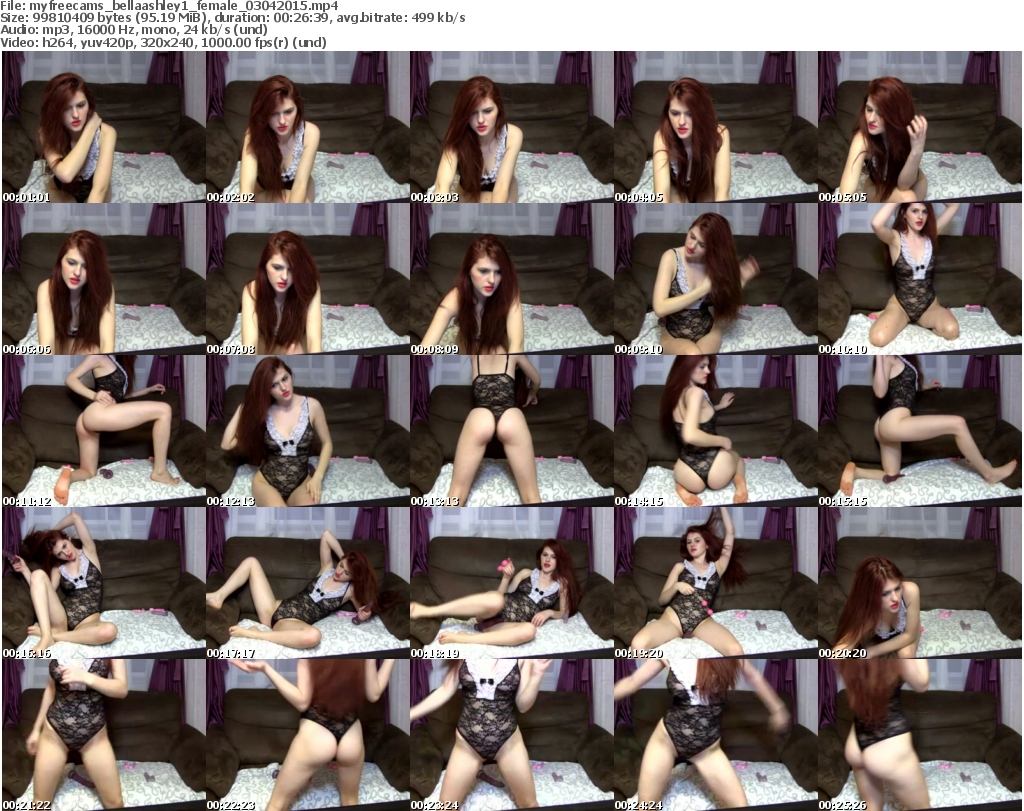Select the frame stamped 00:18:19

511,583
